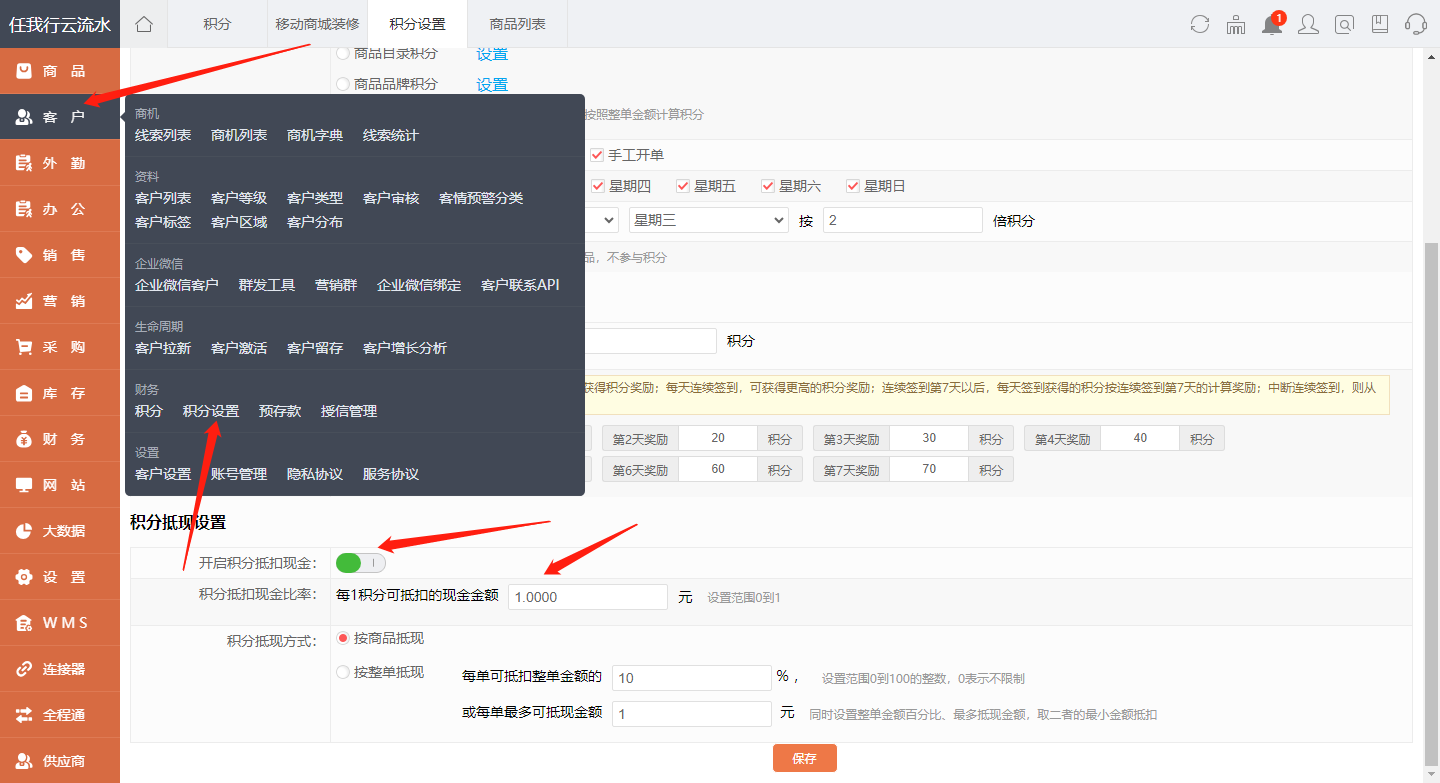Uncheck the 星期五 checkbox
The width and height of the screenshot is (1440, 783).
(x=683, y=185)
